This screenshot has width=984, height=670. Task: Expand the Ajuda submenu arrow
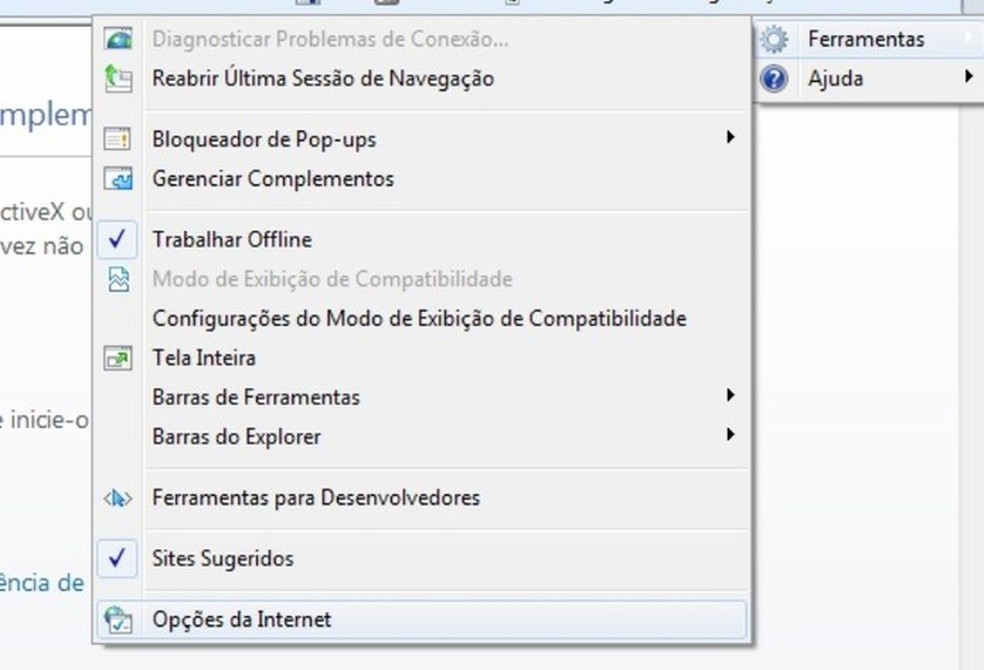[x=968, y=77]
